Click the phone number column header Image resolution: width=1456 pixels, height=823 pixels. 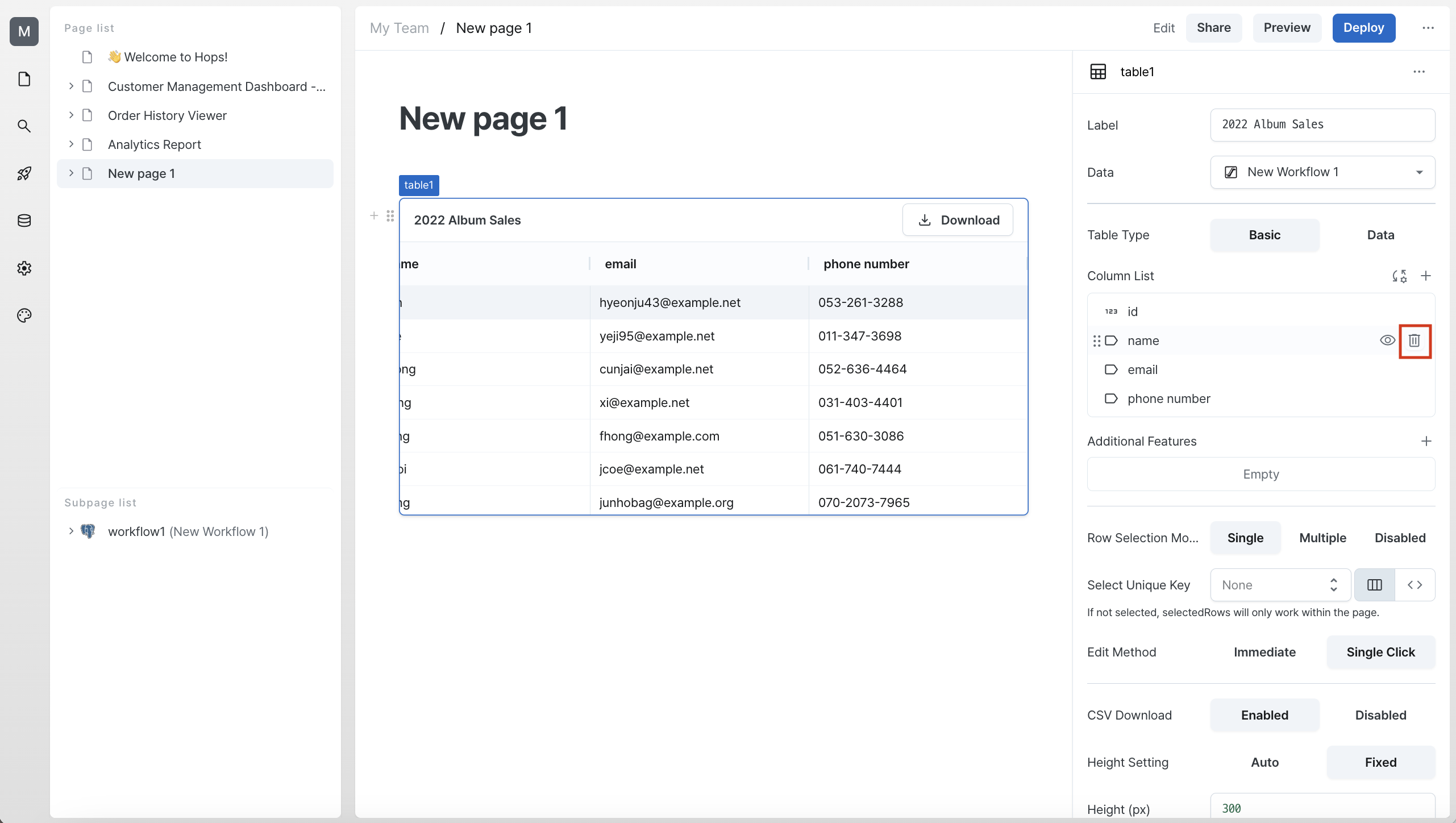(917, 264)
